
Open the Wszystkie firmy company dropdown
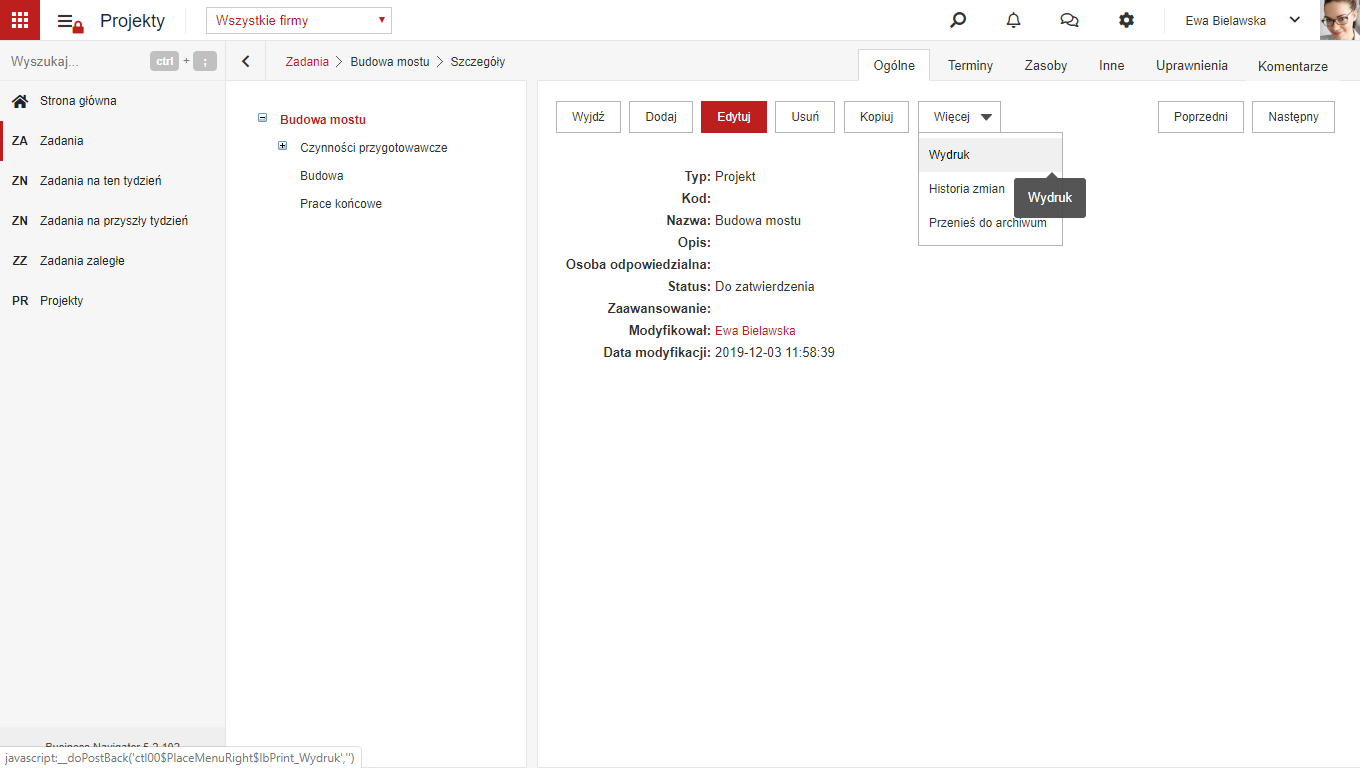[299, 20]
